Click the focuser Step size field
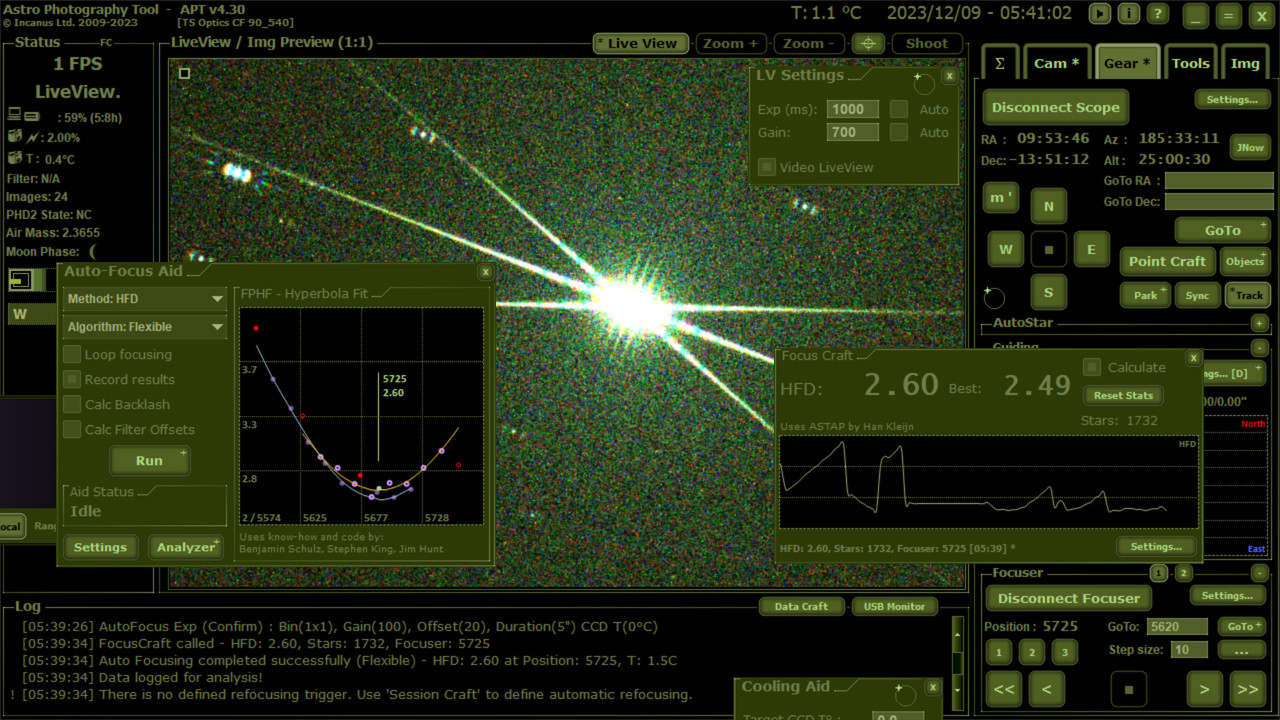The image size is (1280, 720). coord(1189,650)
